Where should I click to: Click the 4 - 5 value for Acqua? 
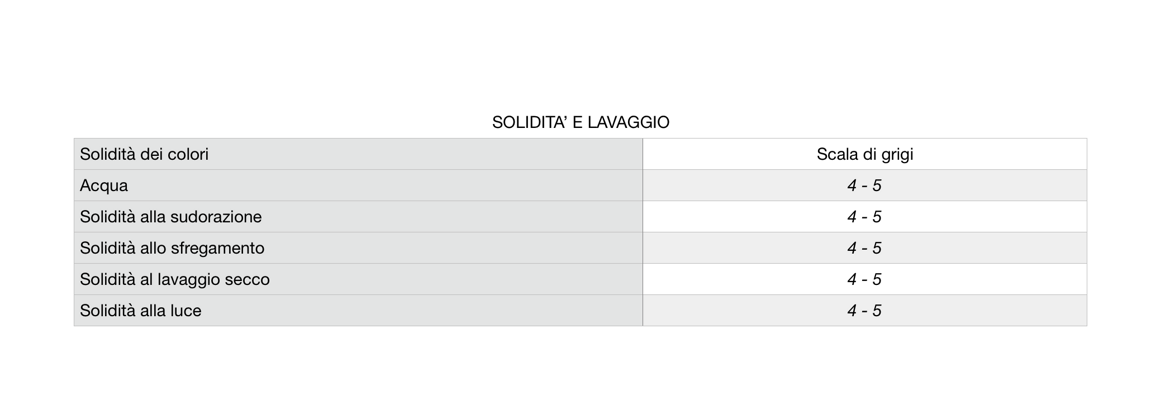click(864, 186)
